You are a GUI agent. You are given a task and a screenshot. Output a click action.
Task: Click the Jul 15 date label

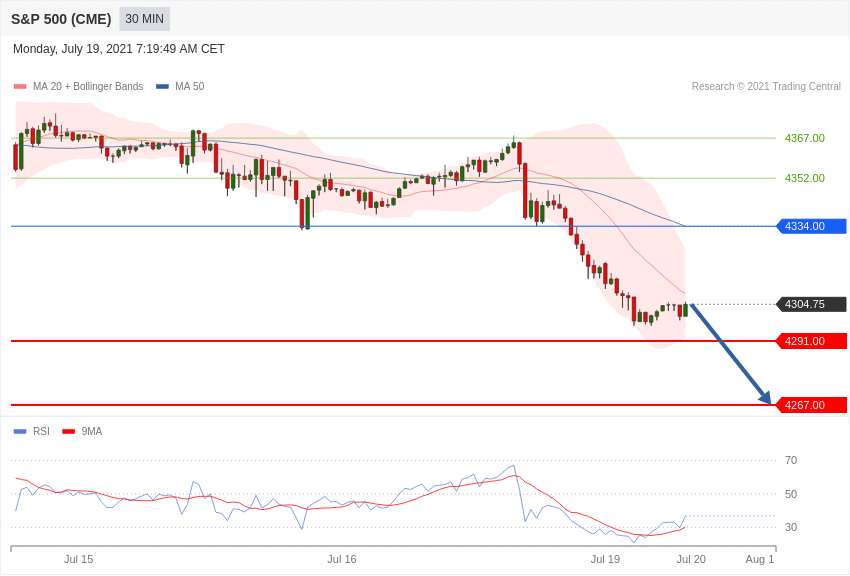click(79, 559)
